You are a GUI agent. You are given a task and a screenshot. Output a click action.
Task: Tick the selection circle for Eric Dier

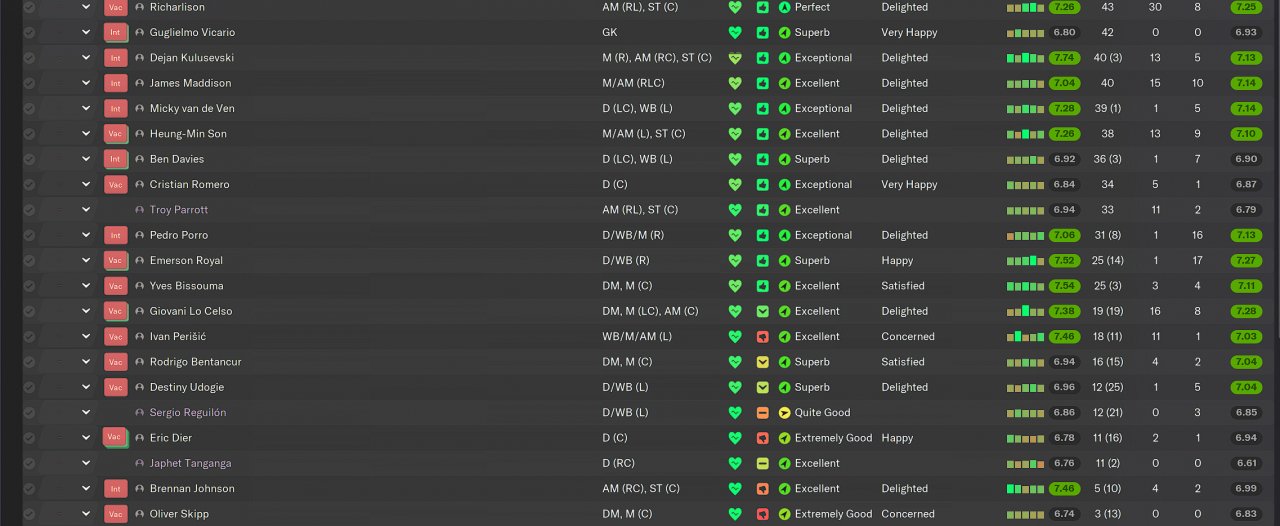29,438
